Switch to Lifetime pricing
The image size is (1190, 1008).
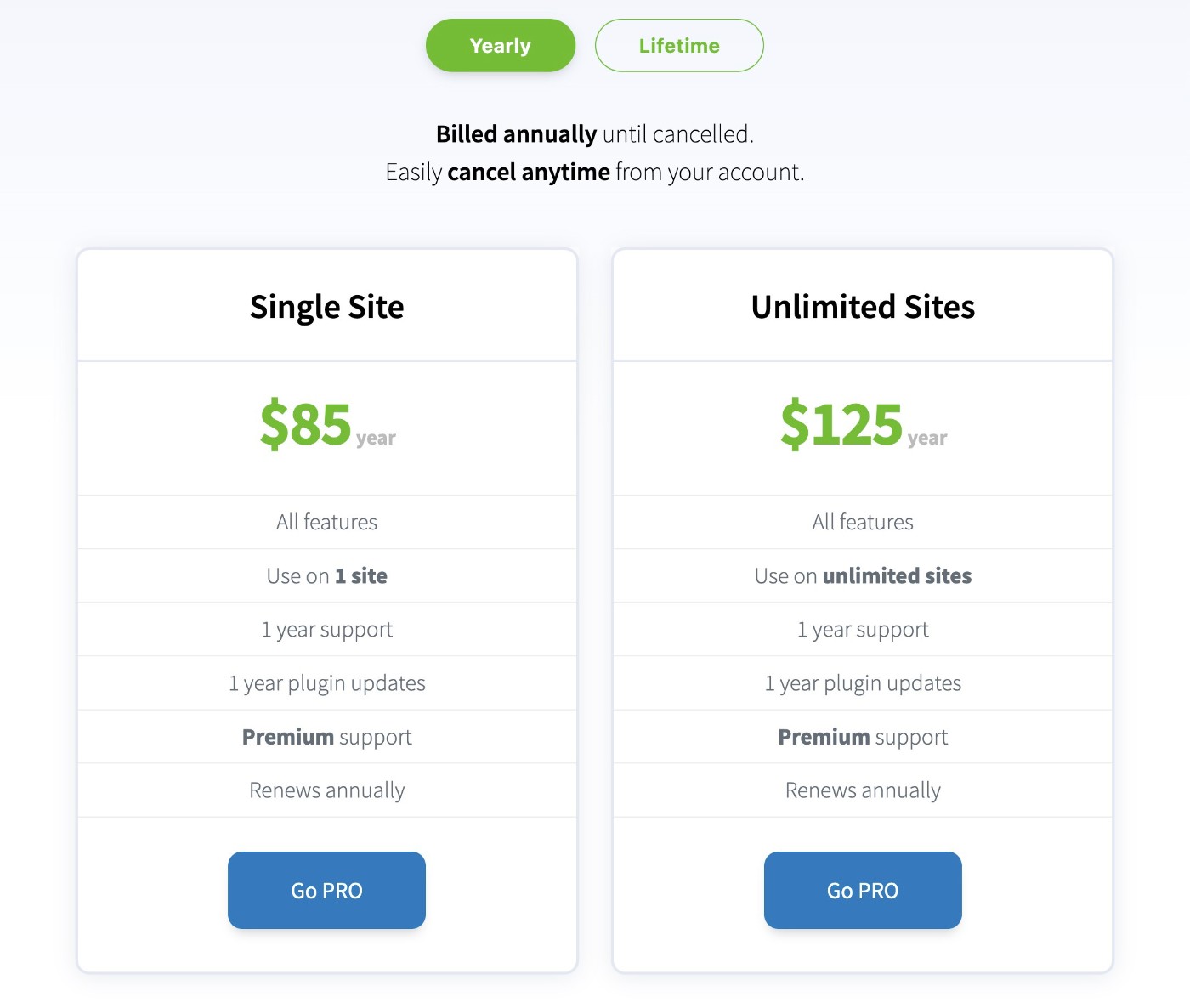coord(679,46)
